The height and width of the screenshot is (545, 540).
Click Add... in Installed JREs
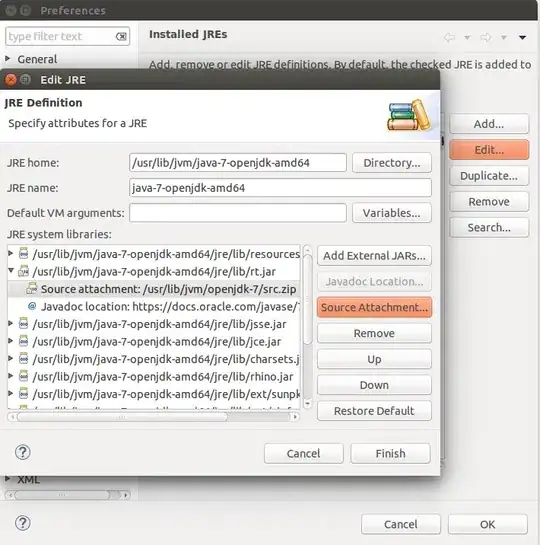click(x=489, y=124)
